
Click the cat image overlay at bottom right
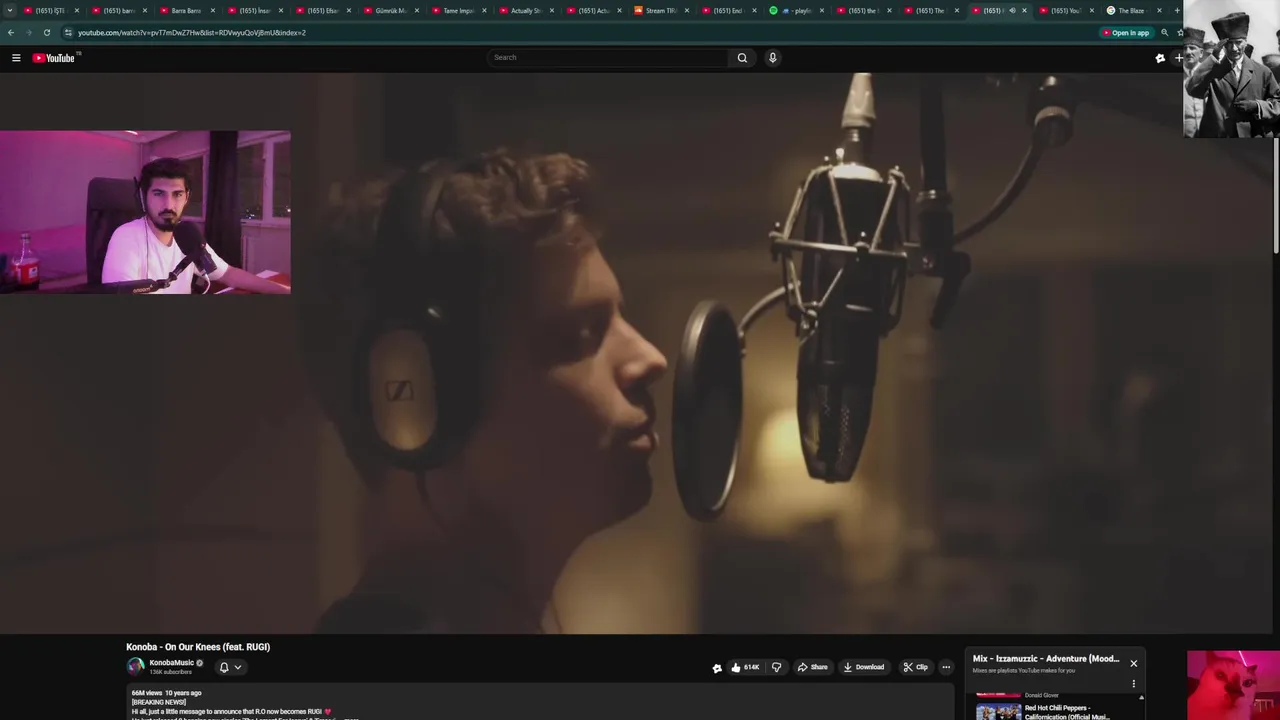click(x=1233, y=685)
